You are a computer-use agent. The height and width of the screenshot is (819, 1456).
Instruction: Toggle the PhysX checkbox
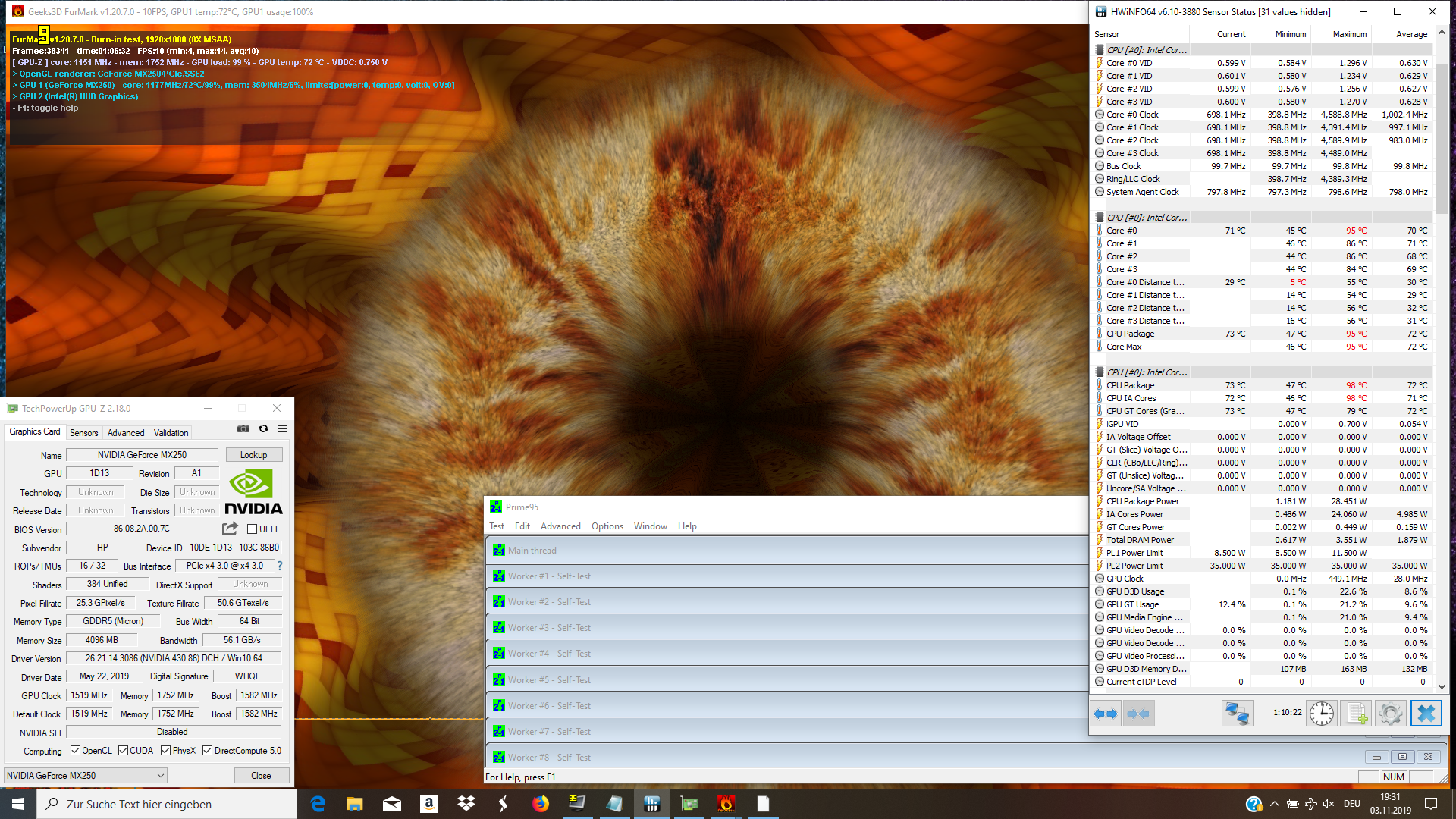pos(165,751)
